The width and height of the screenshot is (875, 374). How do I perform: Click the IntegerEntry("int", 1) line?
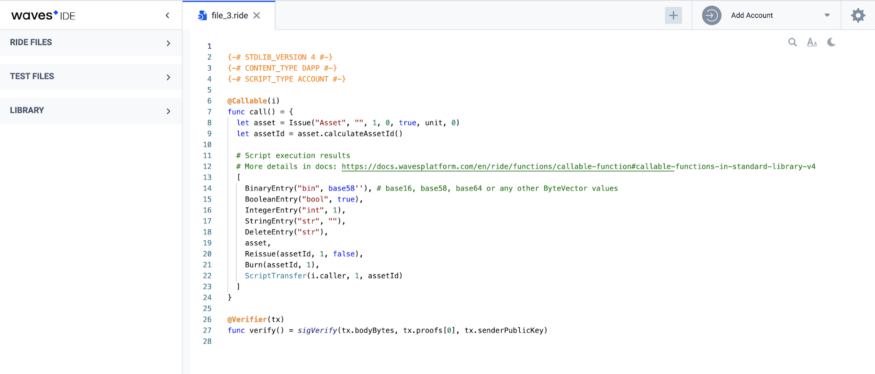coord(295,210)
